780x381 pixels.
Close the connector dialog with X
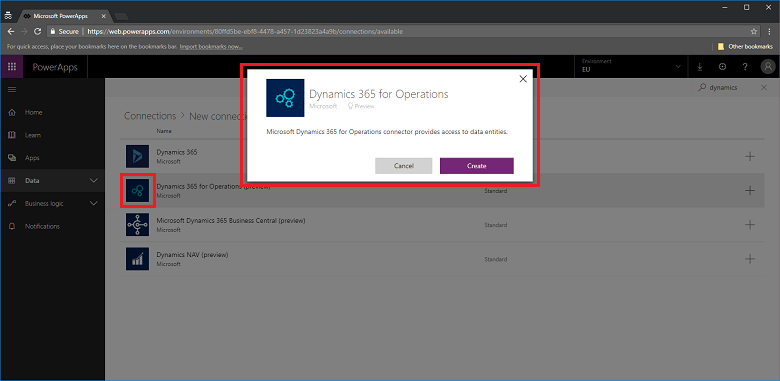tap(523, 79)
